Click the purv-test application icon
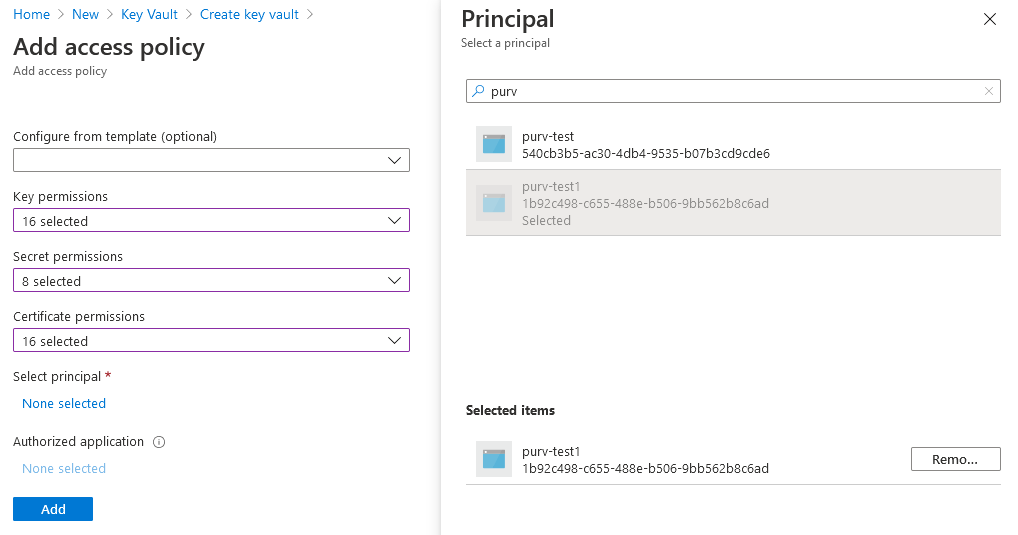The height and width of the screenshot is (535, 1018). click(x=494, y=145)
